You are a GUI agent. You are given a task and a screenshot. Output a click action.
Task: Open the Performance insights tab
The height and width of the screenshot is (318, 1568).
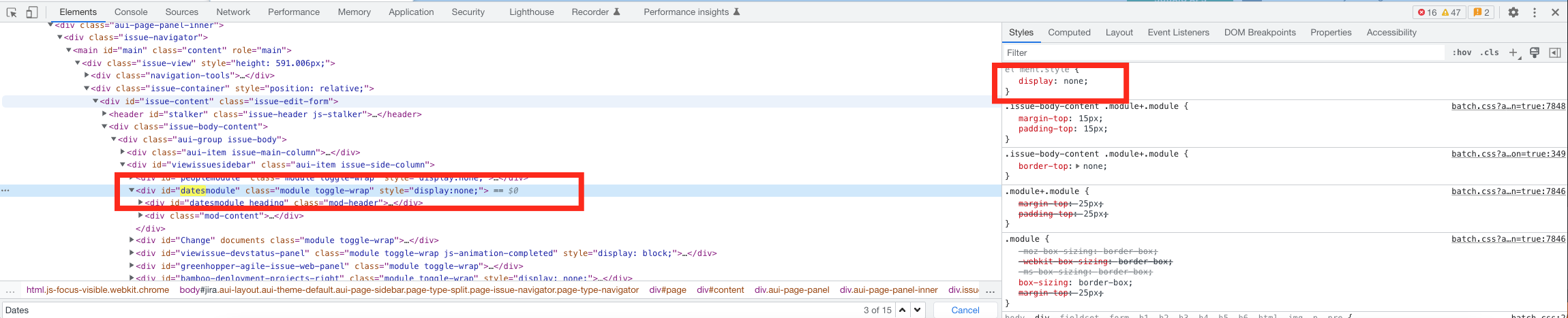(x=691, y=12)
